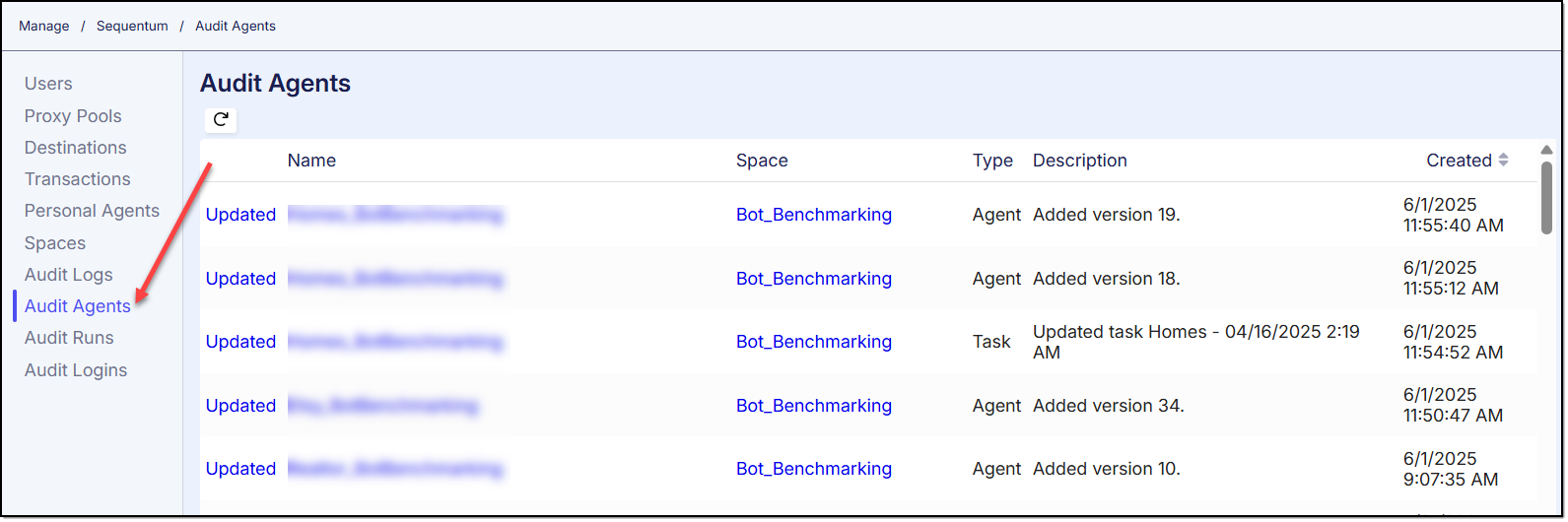Click Updated link in the Task row
This screenshot has height=522, width=1568.
point(240,342)
